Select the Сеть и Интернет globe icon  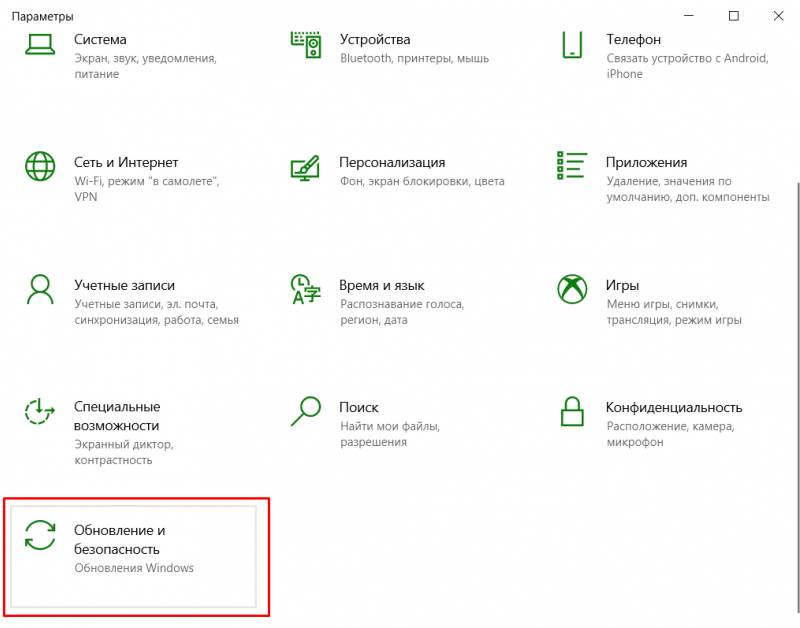tap(40, 166)
